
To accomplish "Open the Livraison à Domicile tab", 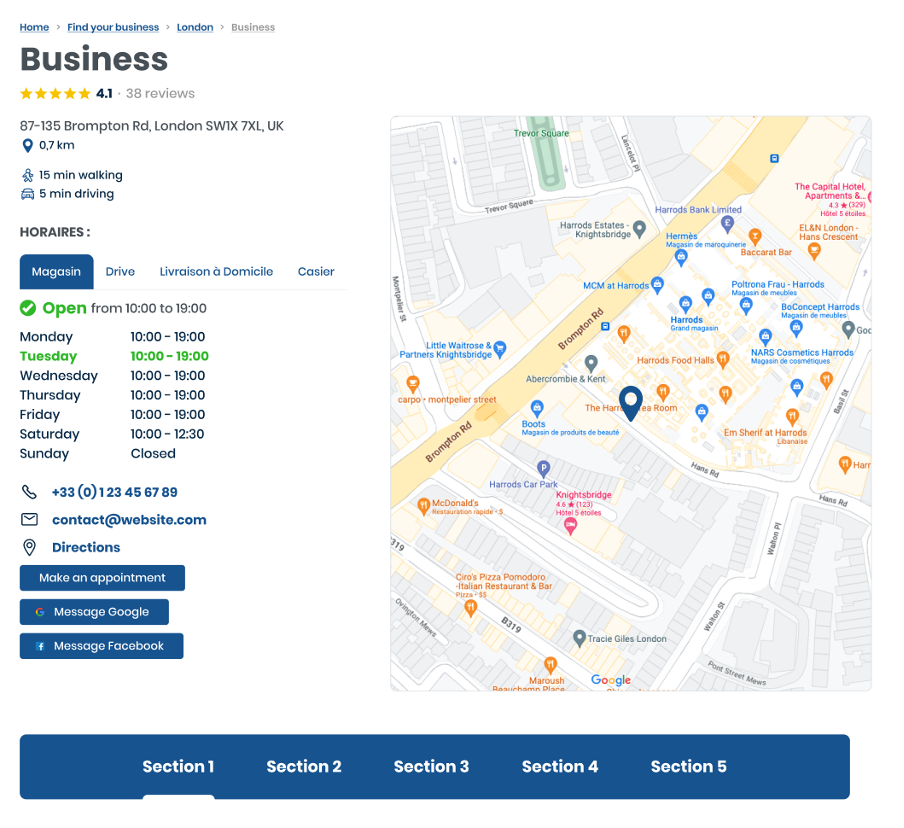I will point(216,272).
